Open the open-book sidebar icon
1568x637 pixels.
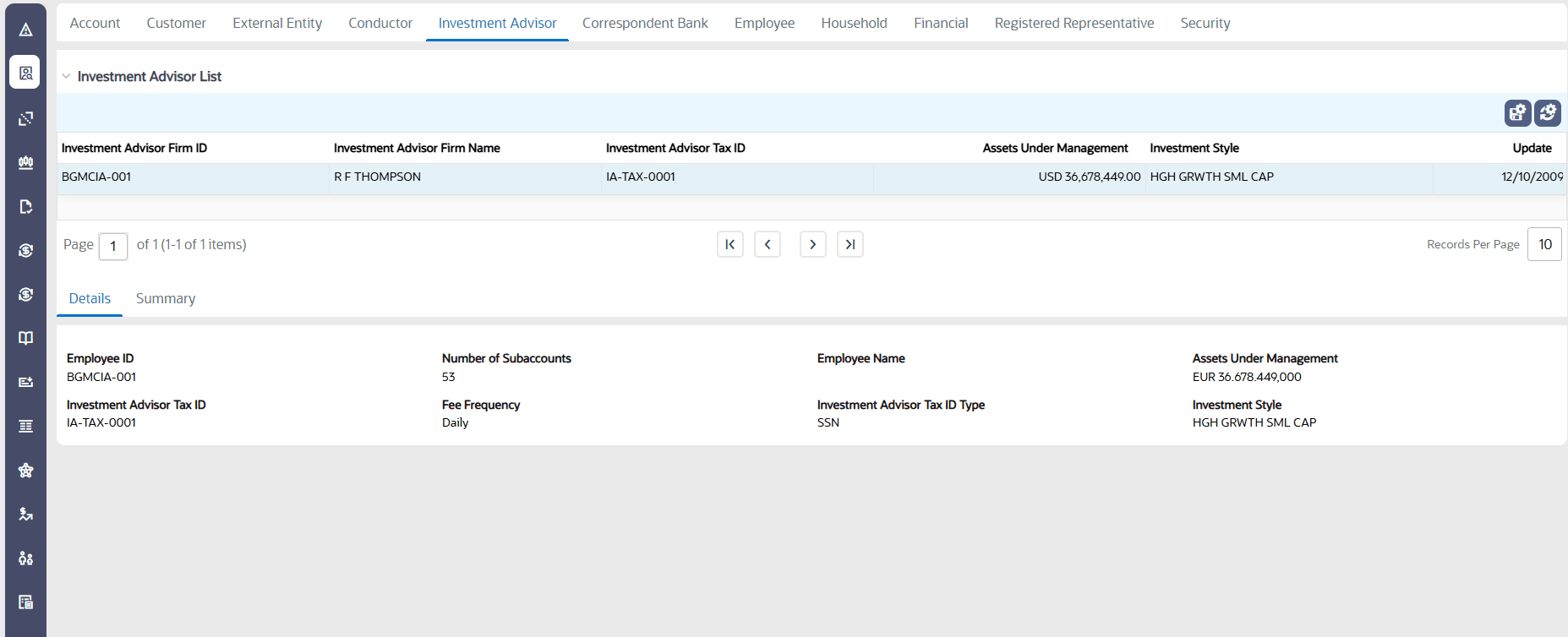click(25, 338)
